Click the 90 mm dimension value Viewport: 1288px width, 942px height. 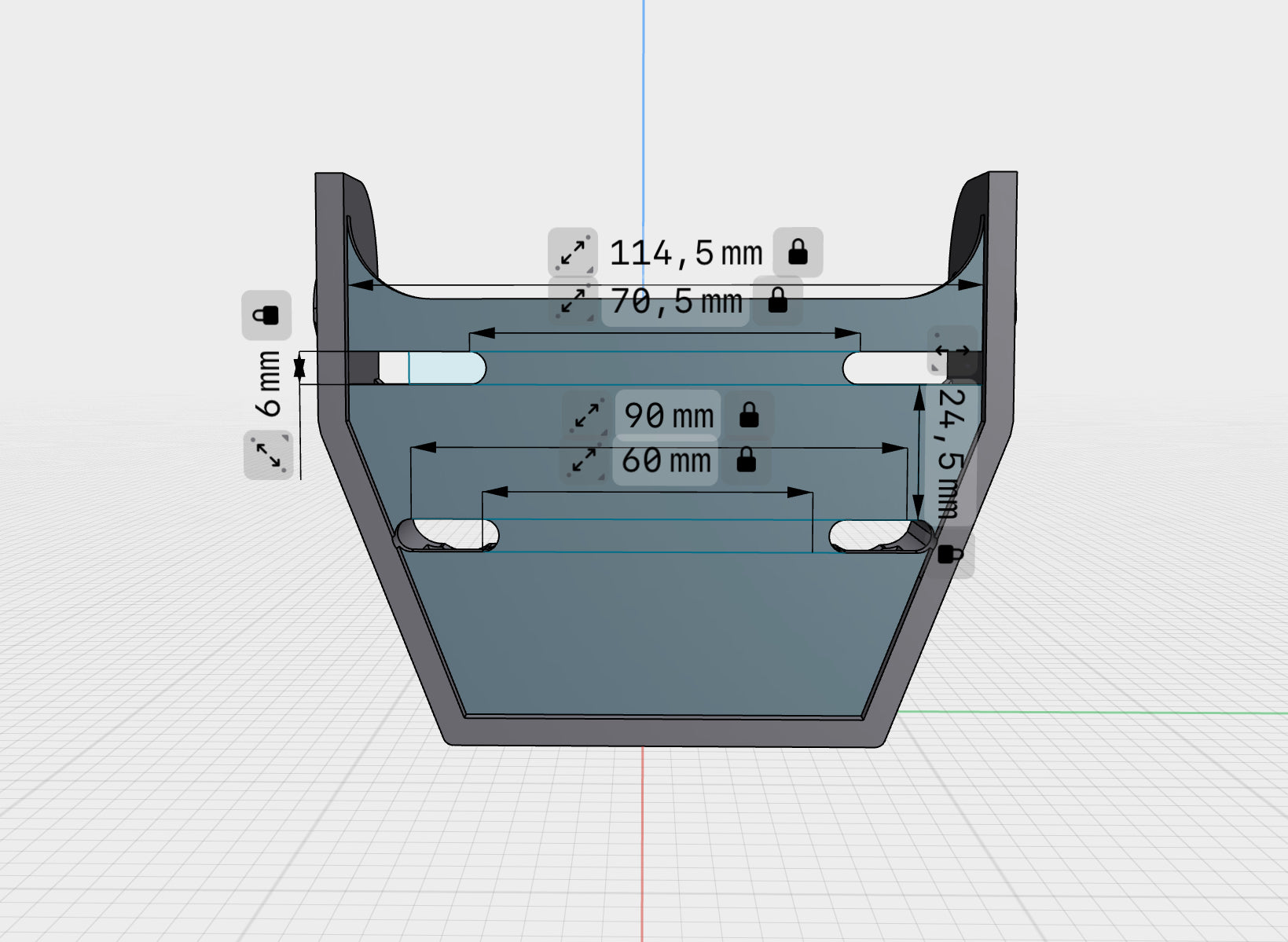pos(668,416)
